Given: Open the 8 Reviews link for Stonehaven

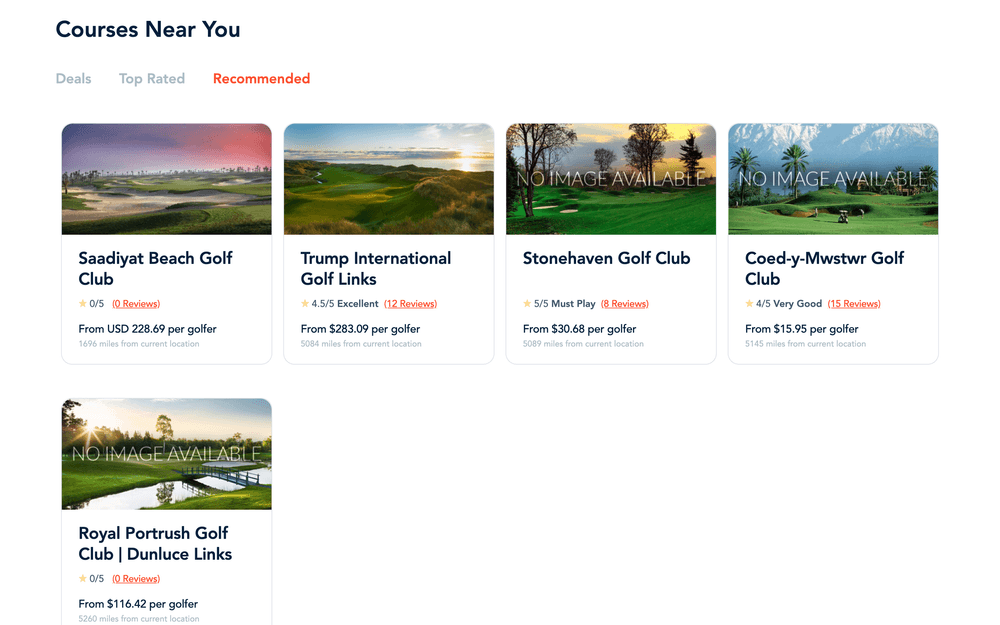Looking at the screenshot, I should (624, 304).
